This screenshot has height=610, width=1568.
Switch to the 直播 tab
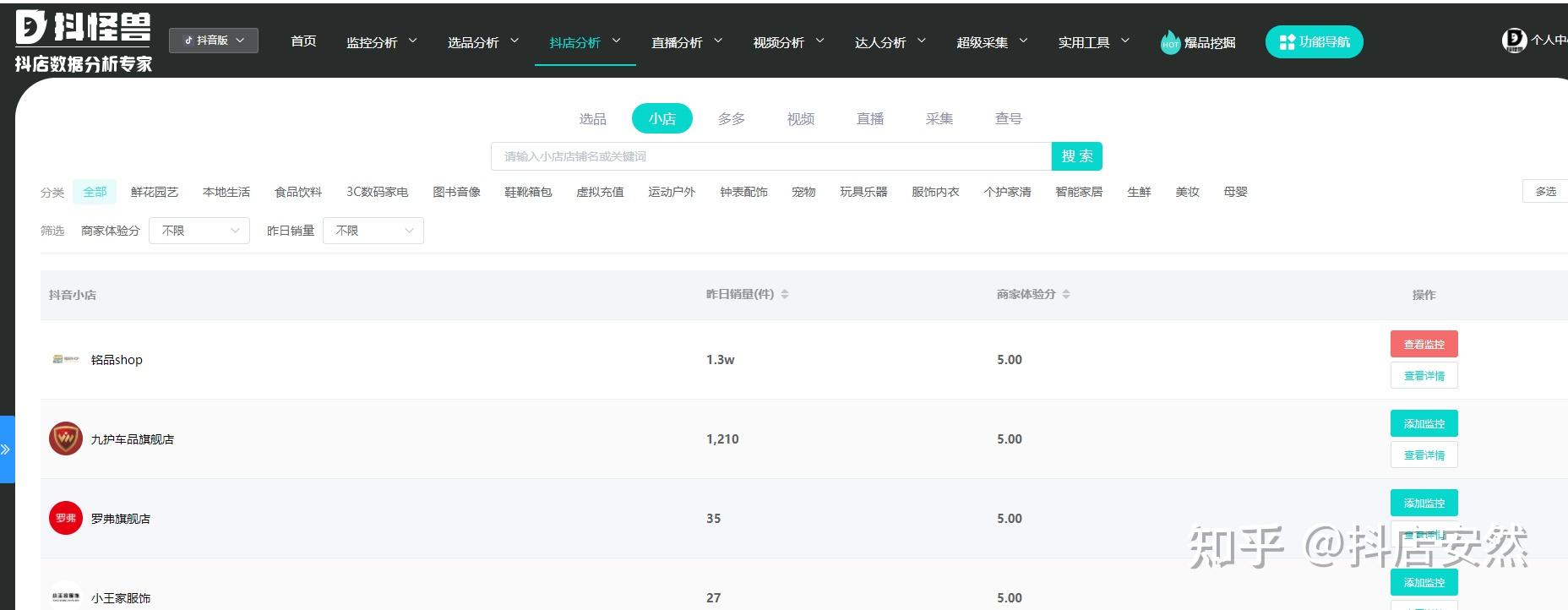pos(870,118)
